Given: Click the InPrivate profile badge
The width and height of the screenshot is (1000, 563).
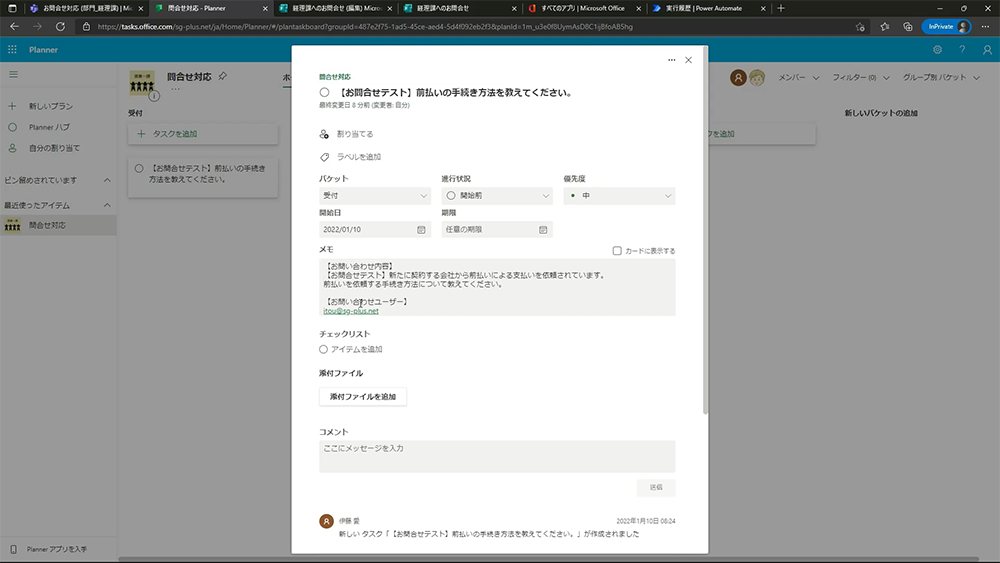Looking at the screenshot, I should [946, 27].
